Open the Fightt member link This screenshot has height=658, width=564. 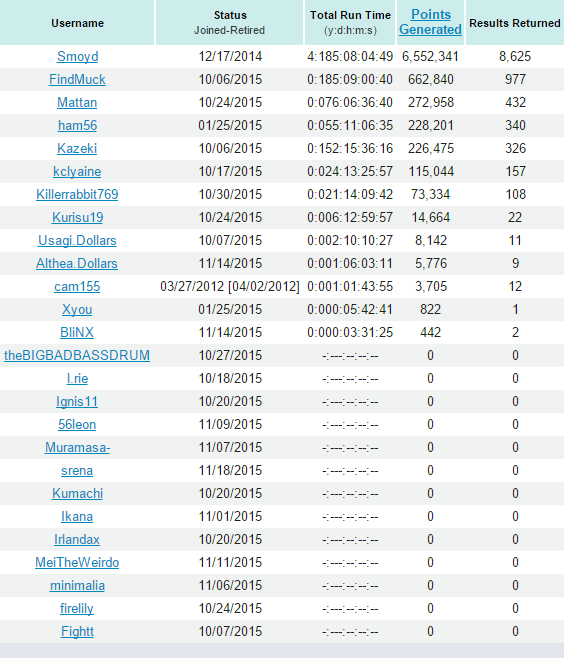click(77, 632)
